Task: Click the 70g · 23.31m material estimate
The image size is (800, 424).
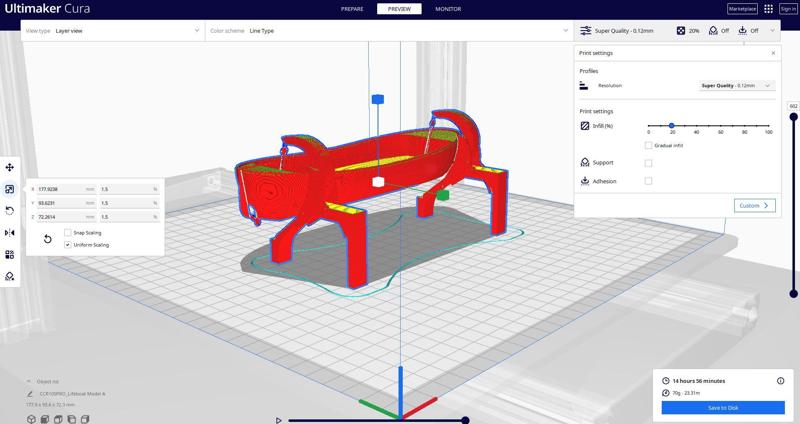Action: (x=686, y=393)
